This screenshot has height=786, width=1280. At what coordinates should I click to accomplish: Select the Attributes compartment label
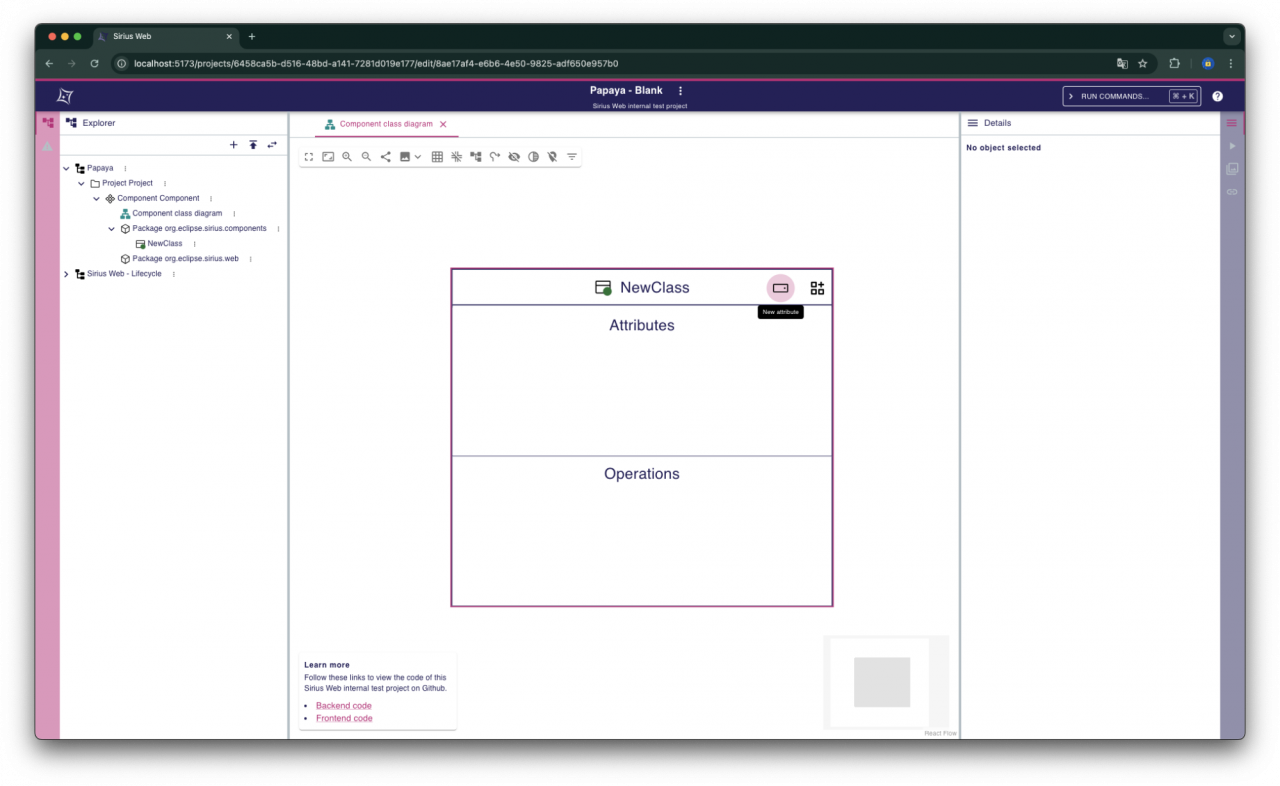pyautogui.click(x=642, y=325)
